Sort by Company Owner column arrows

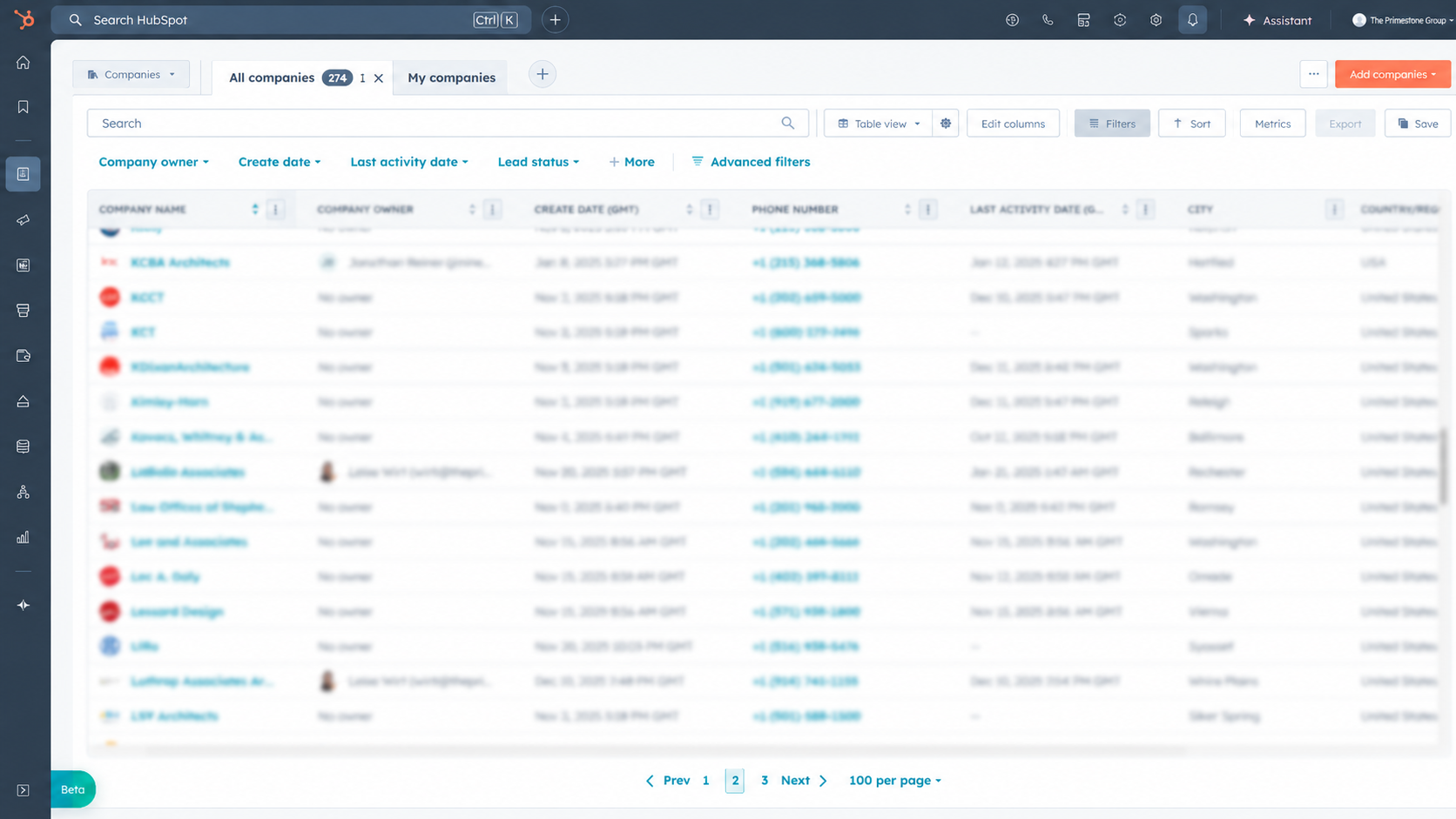click(x=472, y=209)
